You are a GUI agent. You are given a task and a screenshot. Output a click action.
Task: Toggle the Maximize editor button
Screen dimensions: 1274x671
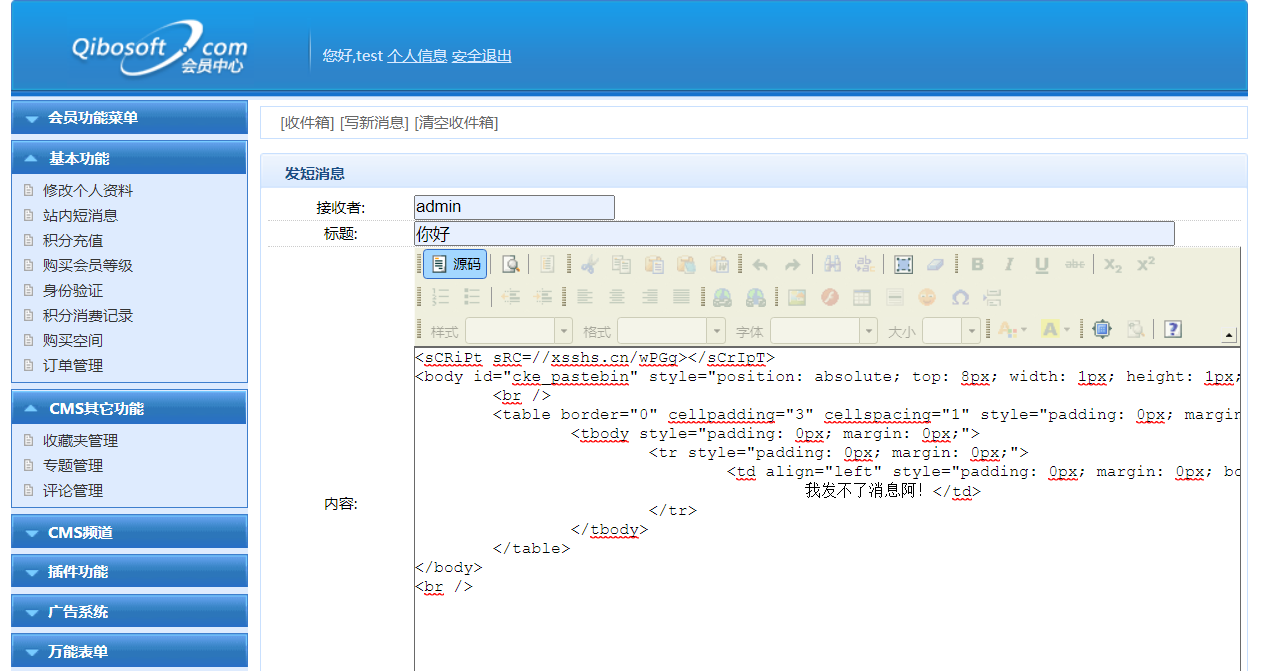(1102, 329)
